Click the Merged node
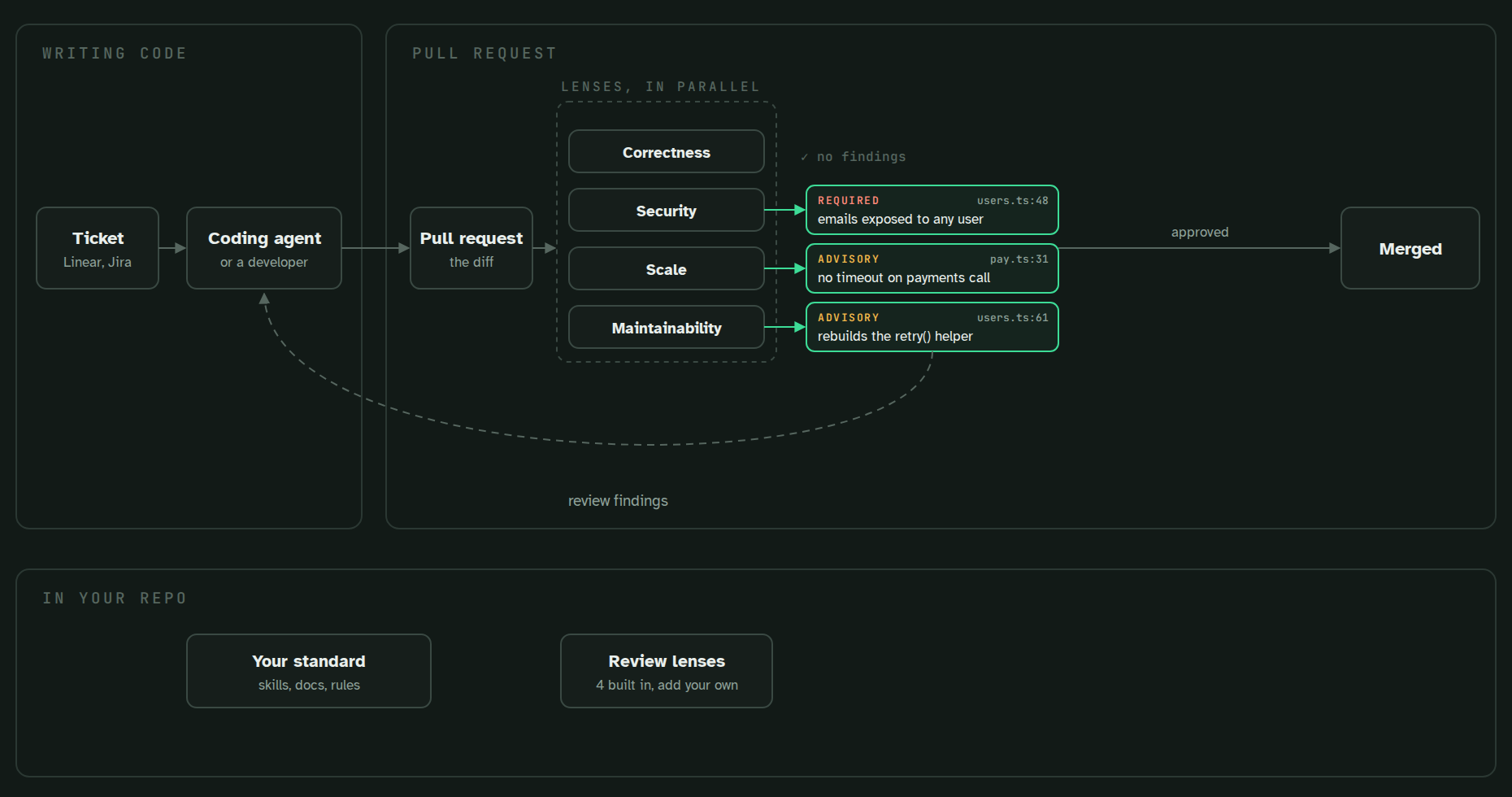The height and width of the screenshot is (797, 1512). [1410, 248]
